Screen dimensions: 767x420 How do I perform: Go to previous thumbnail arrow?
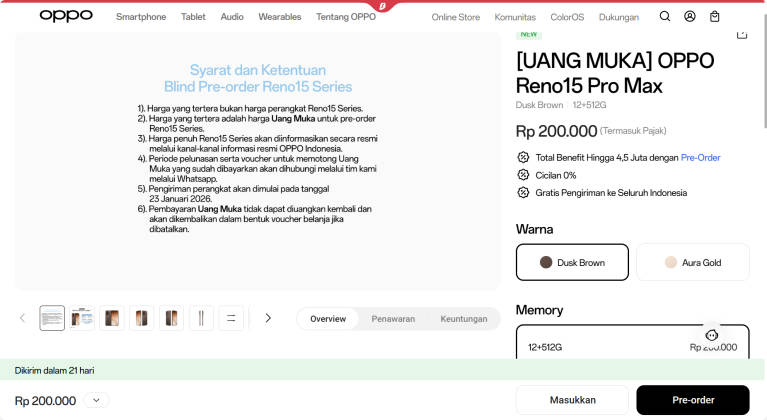pos(23,318)
